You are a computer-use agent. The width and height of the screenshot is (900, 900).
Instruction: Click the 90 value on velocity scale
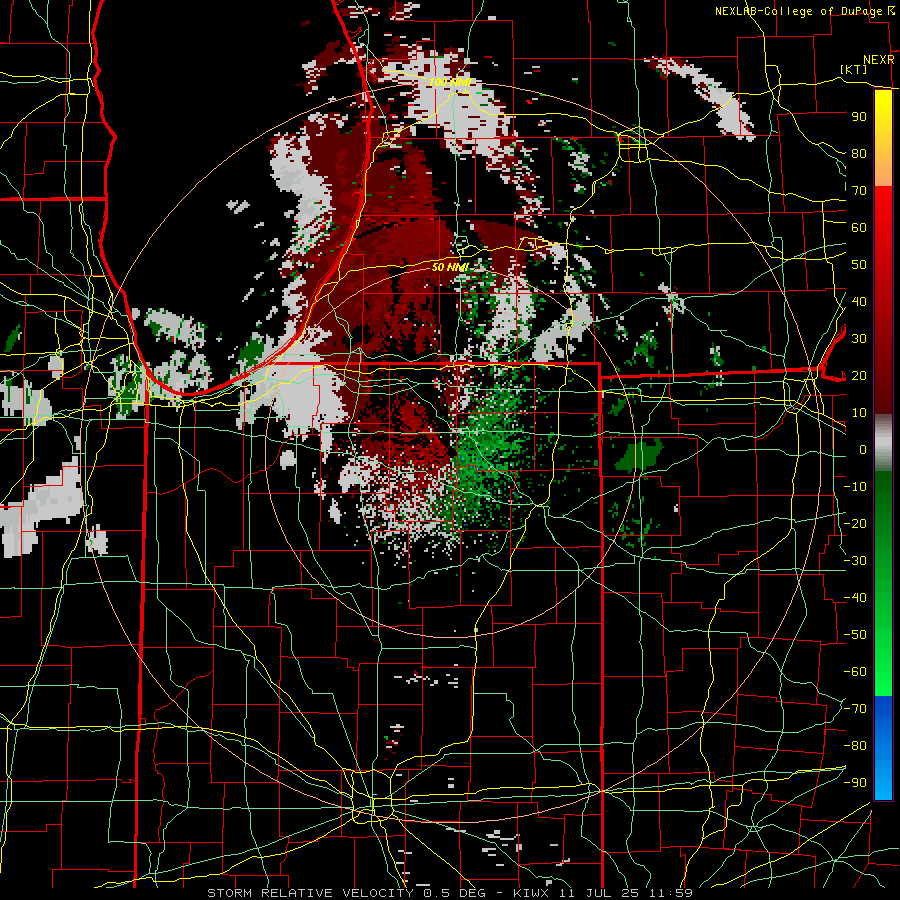click(859, 117)
